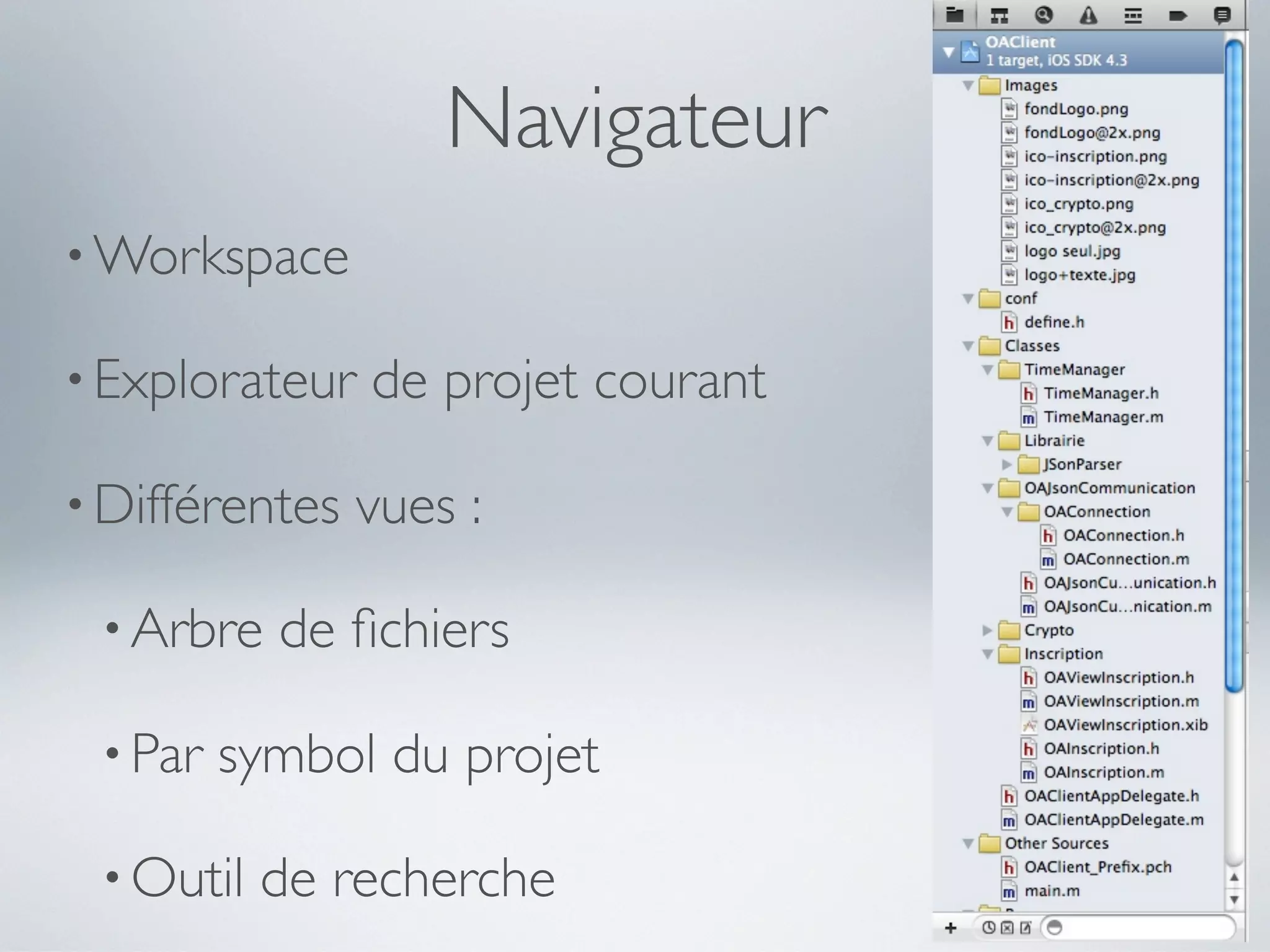Collapse the Images folder
Image resolution: width=1270 pixels, height=952 pixels.
(x=967, y=86)
